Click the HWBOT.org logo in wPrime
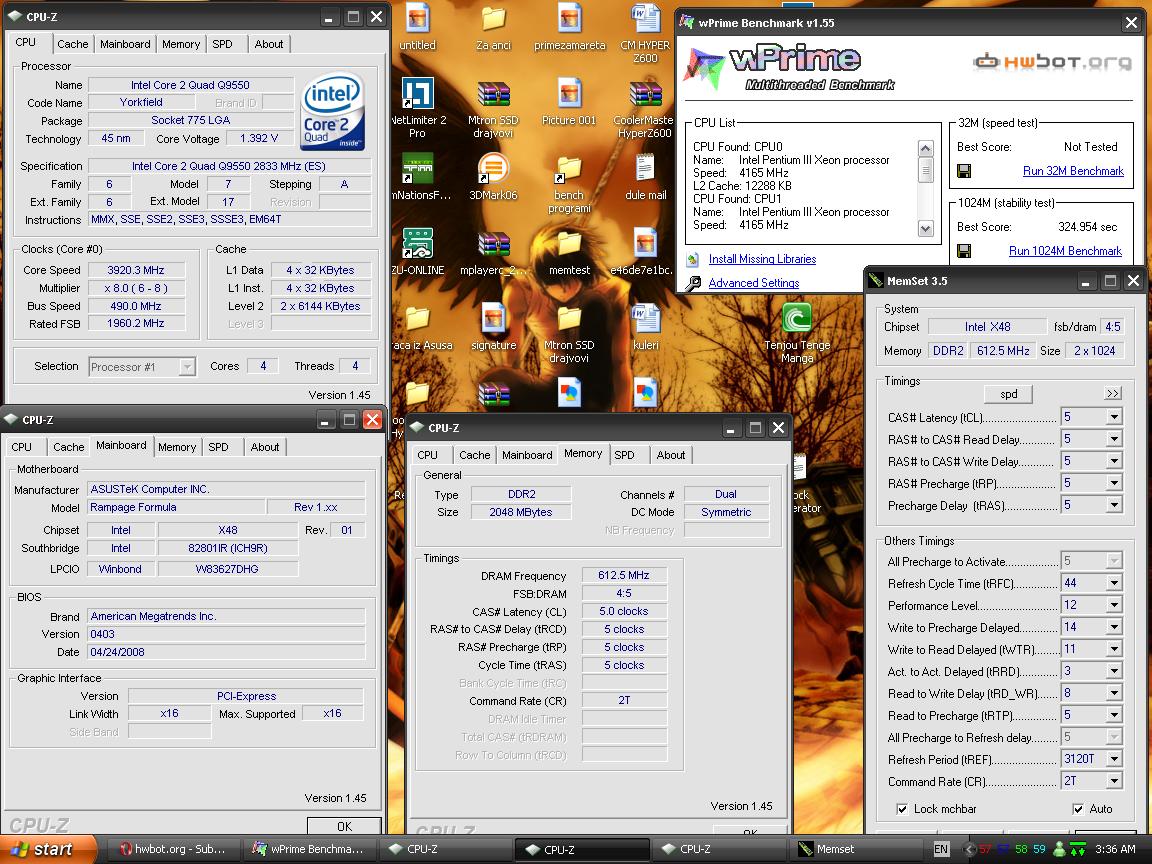 coord(1052,61)
